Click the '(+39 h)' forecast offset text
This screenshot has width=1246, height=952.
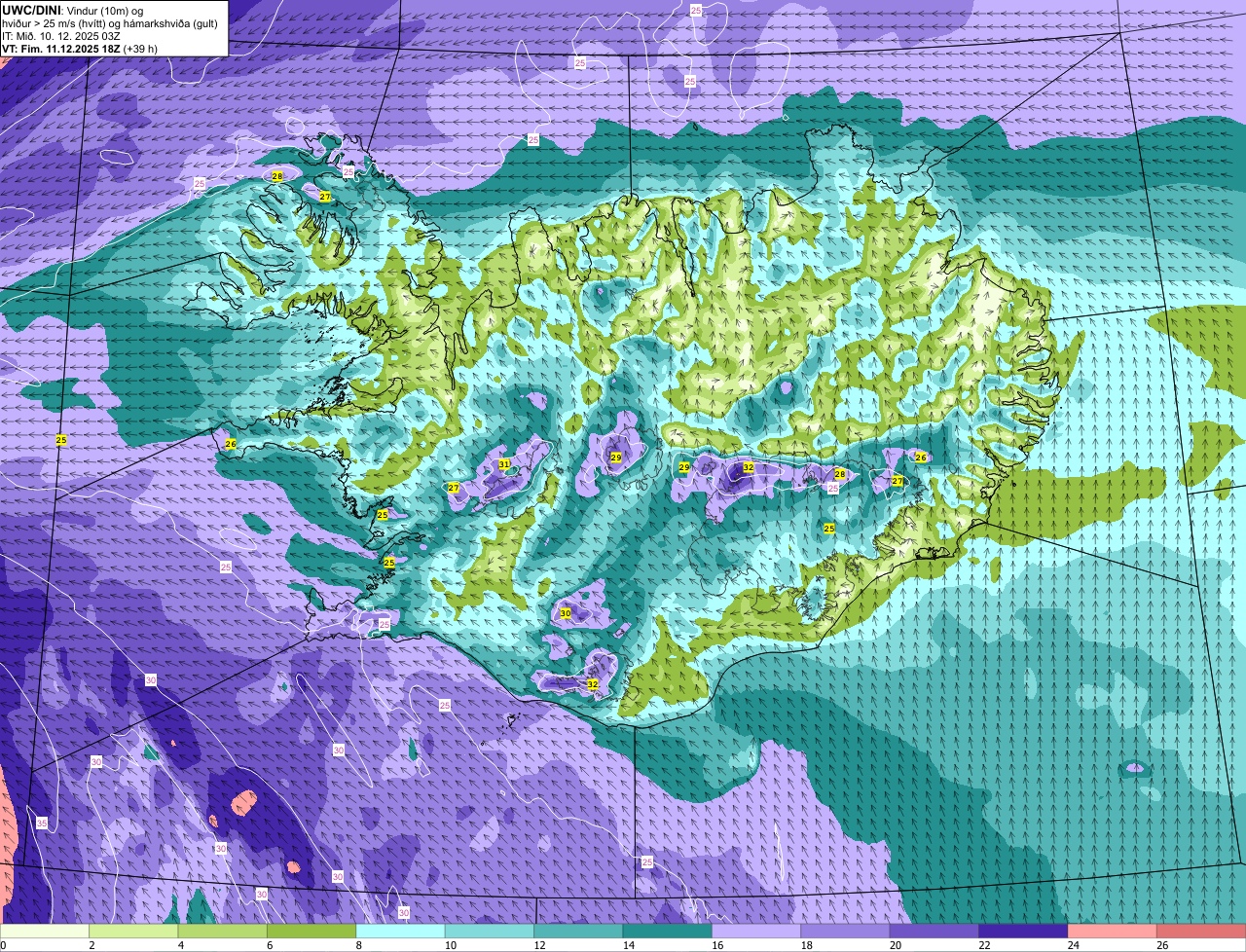pyautogui.click(x=140, y=48)
